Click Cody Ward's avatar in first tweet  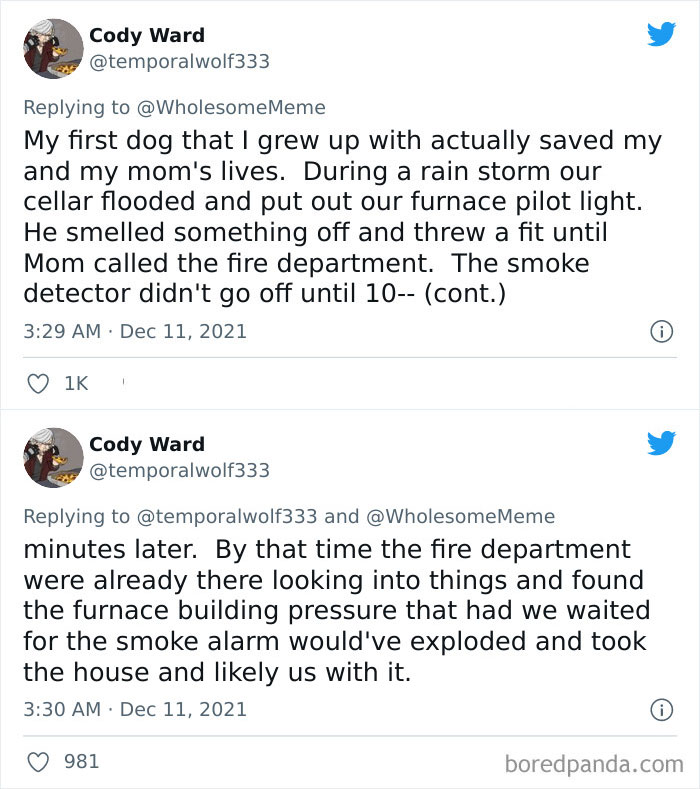tap(53, 48)
